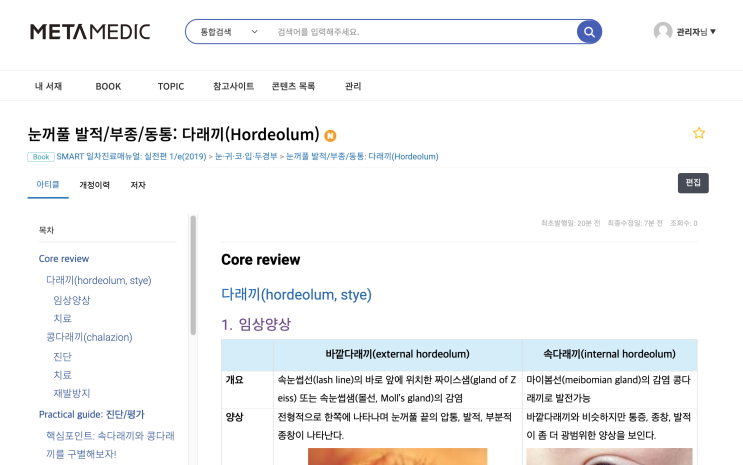This screenshot has width=743, height=465.
Task: Click the 양상 row label
Action: click(235, 417)
